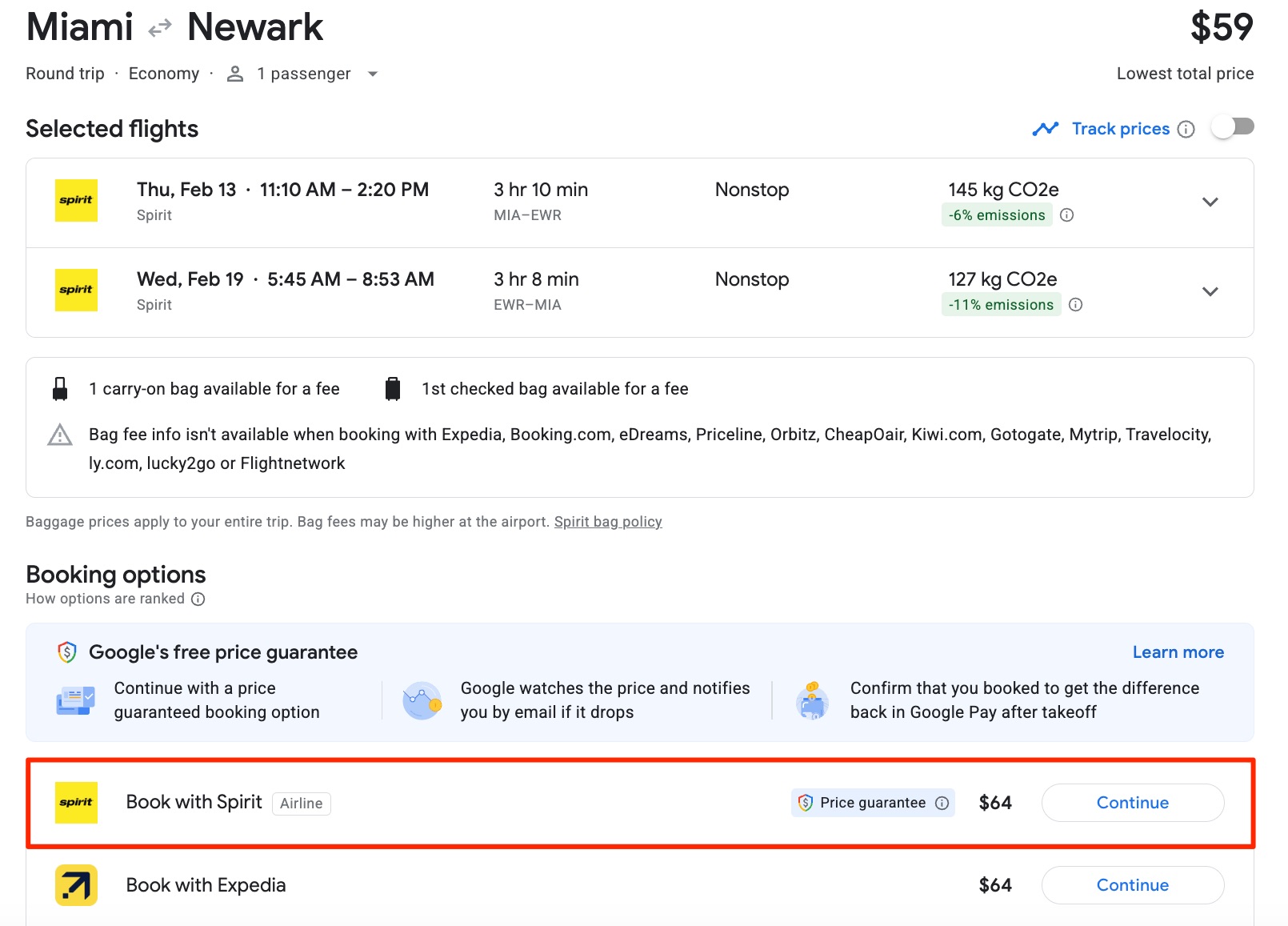This screenshot has height=926, width=1288.
Task: Click the checked bag icon
Action: [x=393, y=388]
